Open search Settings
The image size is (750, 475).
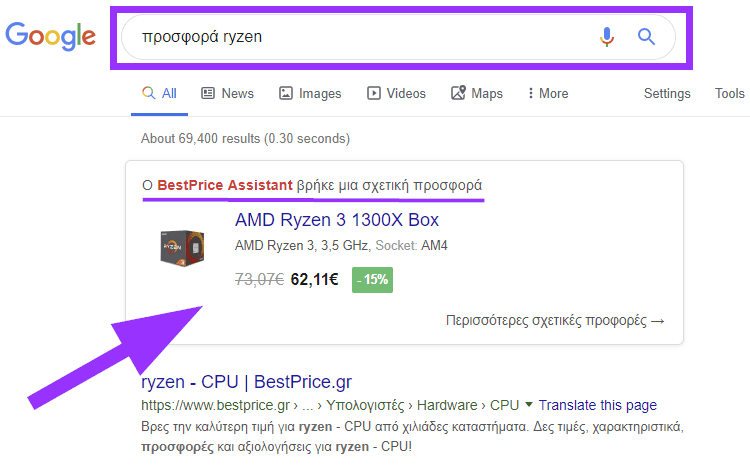pos(667,93)
